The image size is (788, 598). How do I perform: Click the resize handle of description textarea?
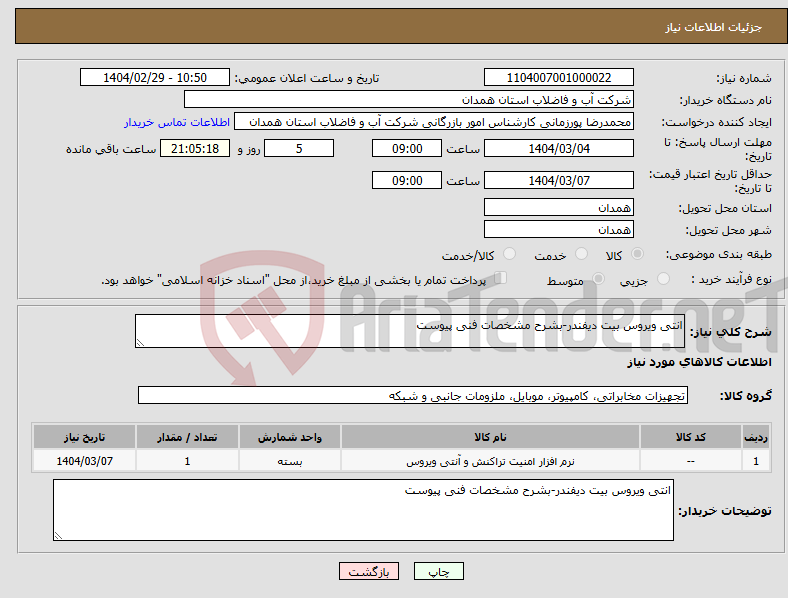(x=140, y=343)
